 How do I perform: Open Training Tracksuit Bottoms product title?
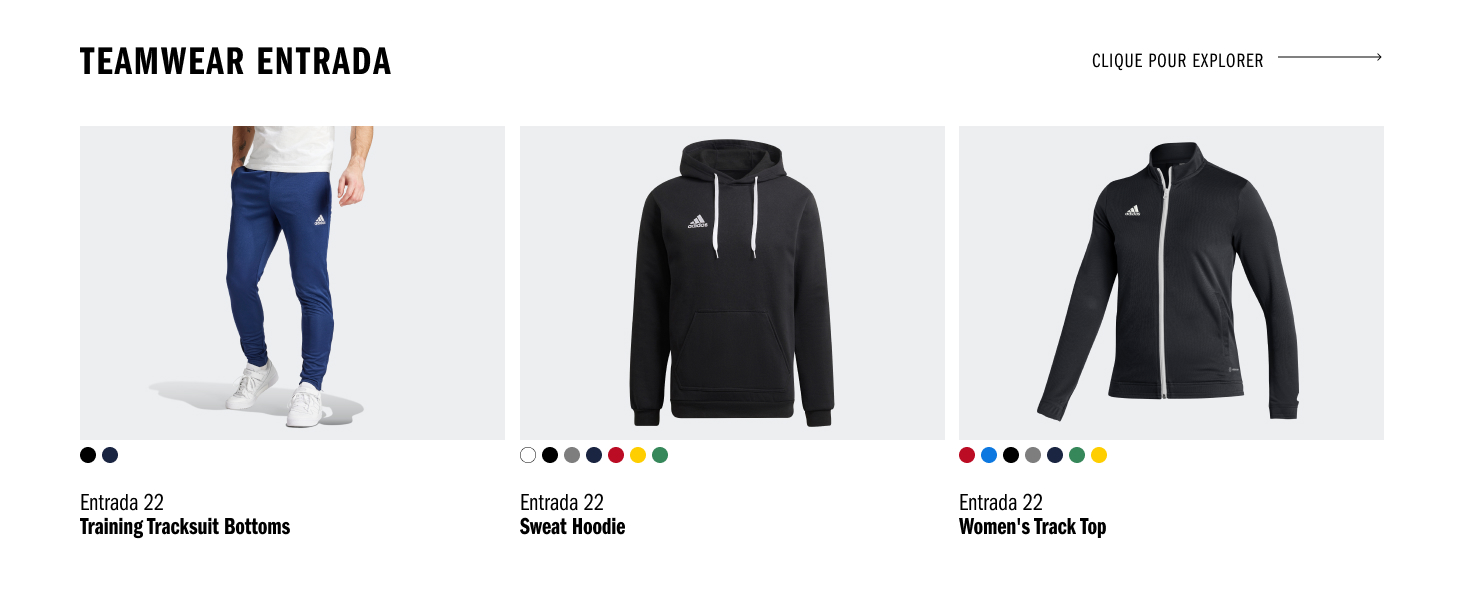pos(185,527)
